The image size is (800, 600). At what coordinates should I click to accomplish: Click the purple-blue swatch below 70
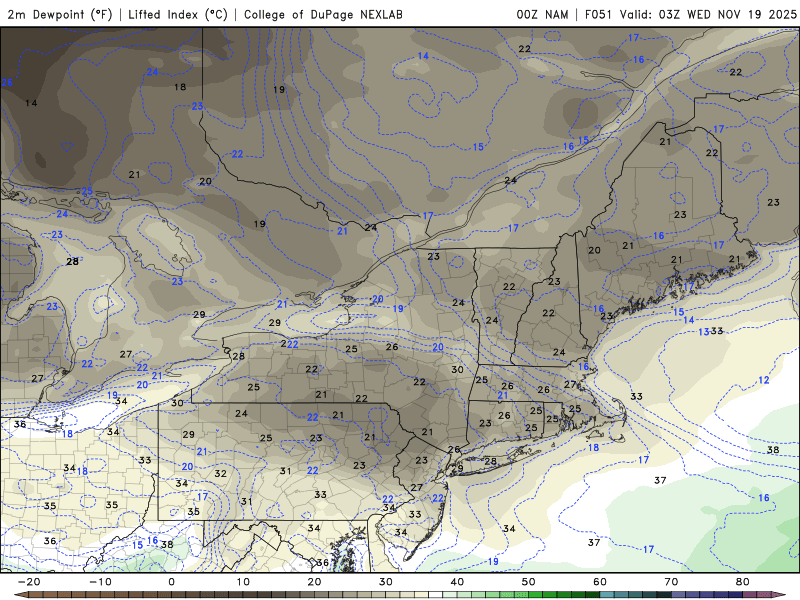[679, 595]
